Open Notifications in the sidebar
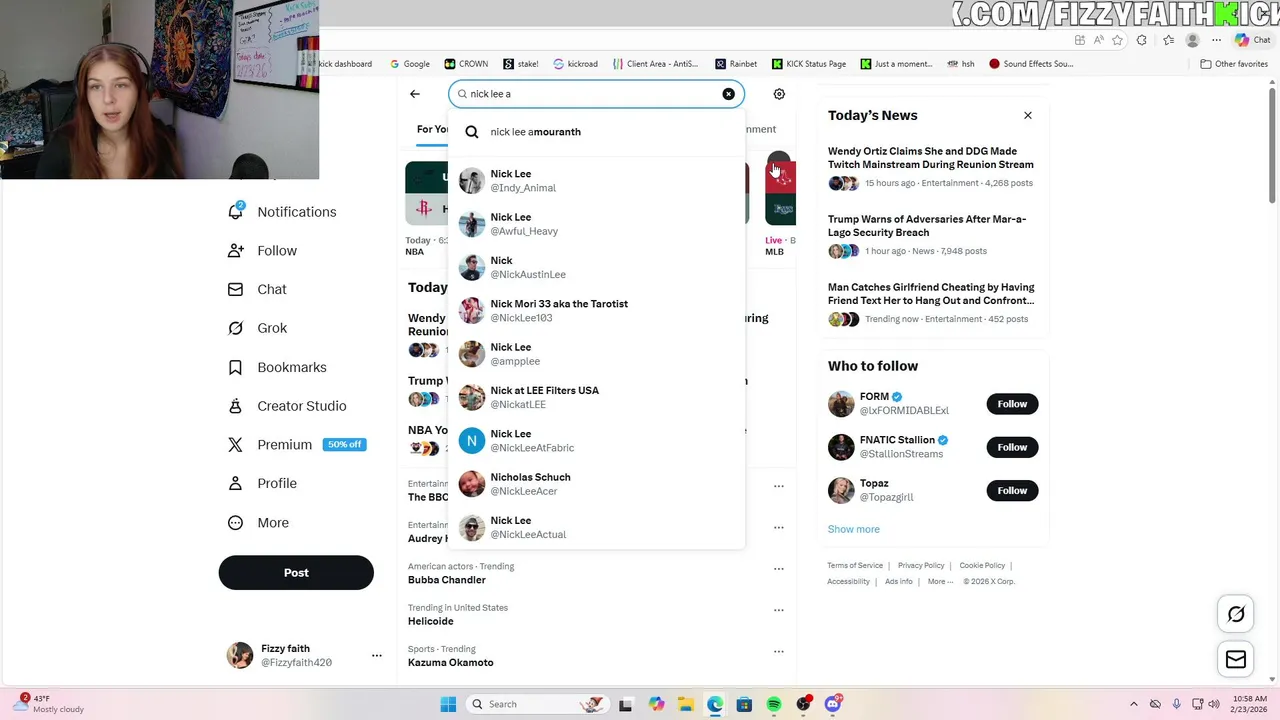 point(282,212)
